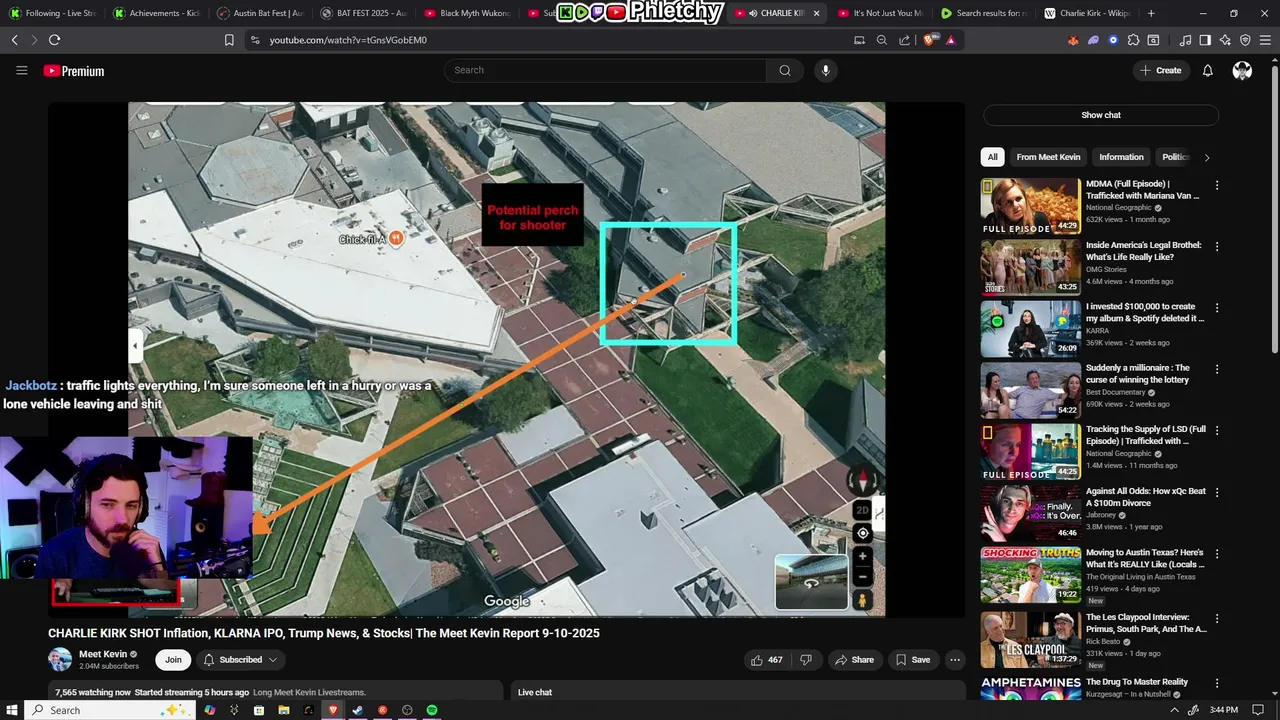Open the YouTube hamburger guide menu
1280x720 pixels.
click(x=21, y=70)
